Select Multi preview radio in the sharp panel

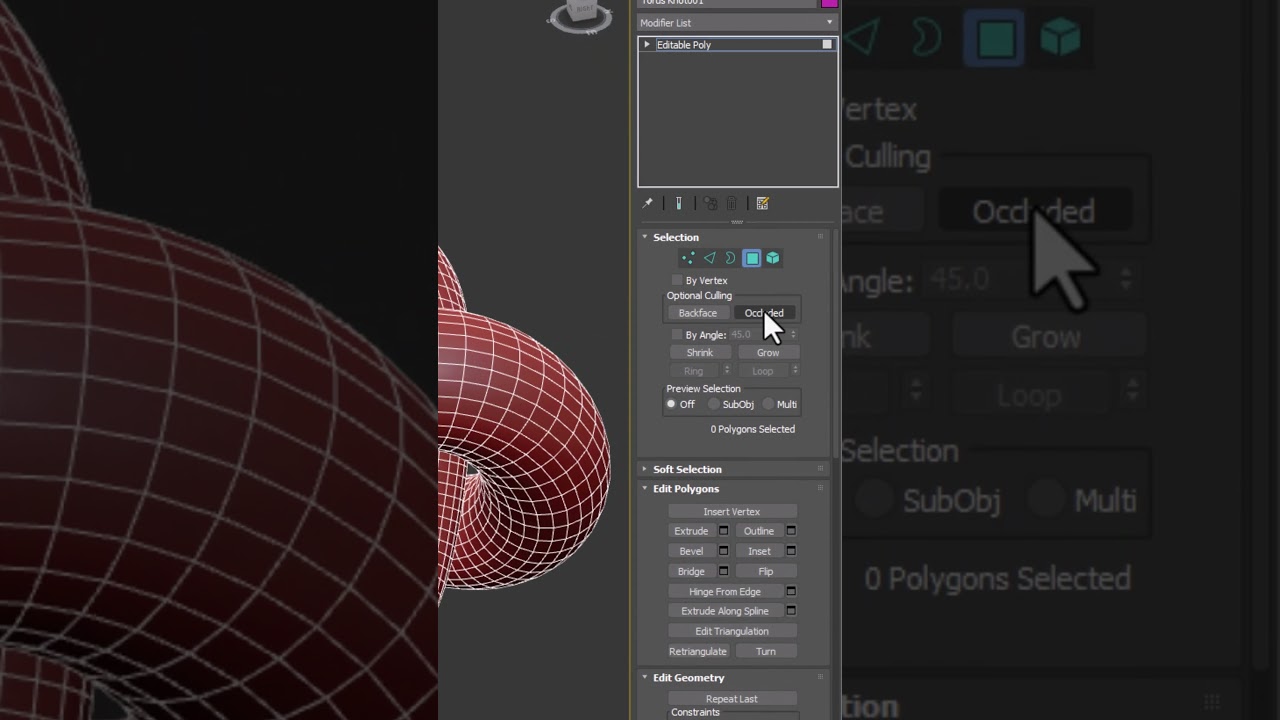tap(768, 404)
